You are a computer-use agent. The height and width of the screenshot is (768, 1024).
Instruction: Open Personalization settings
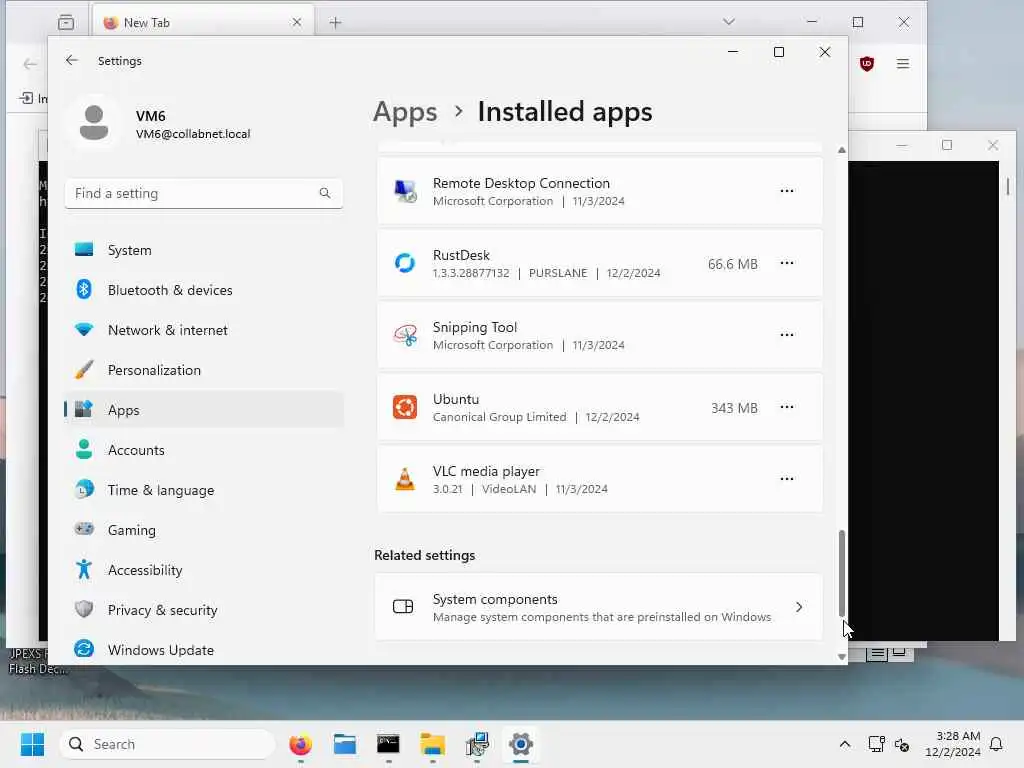point(204,370)
